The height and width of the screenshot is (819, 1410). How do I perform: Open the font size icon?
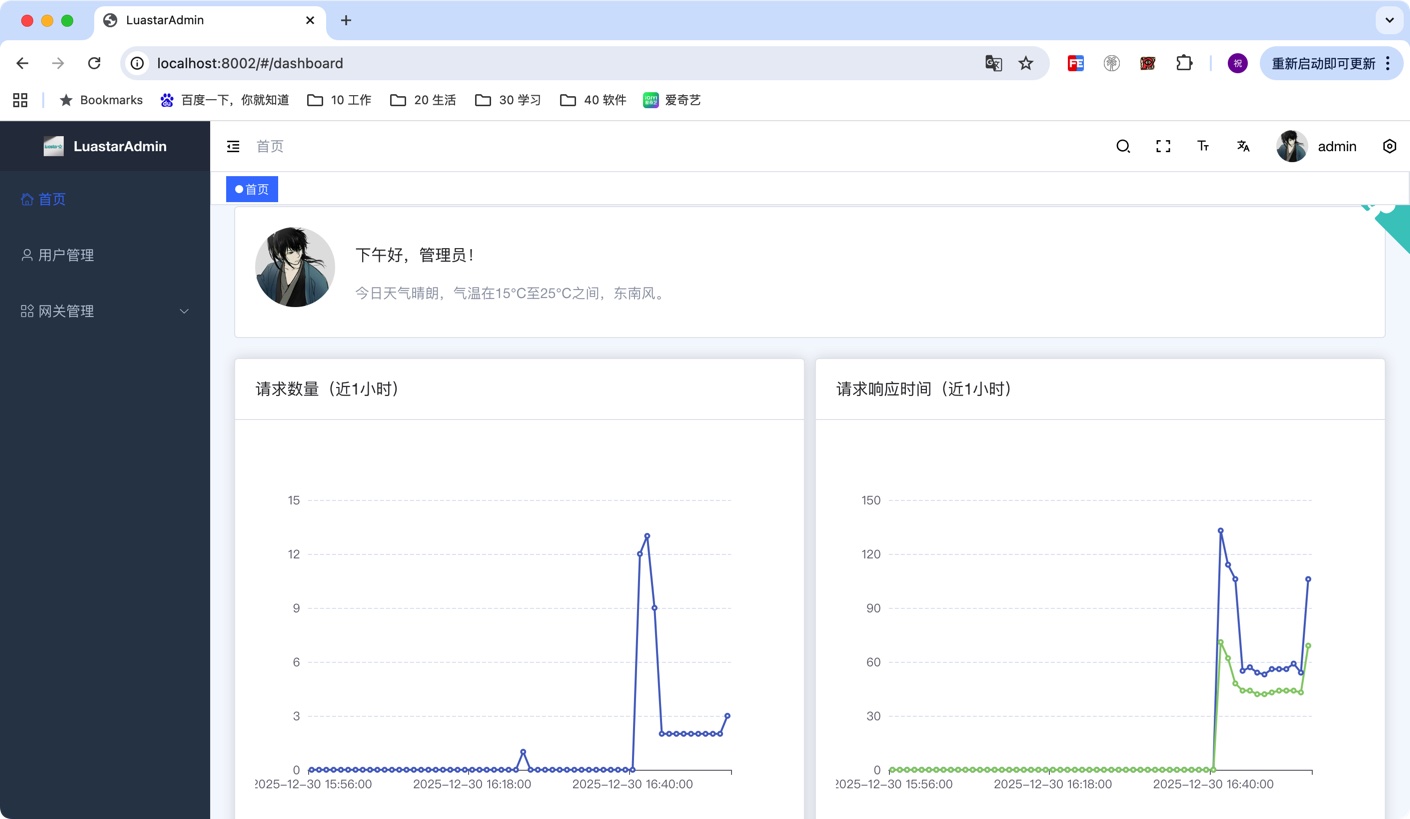(1203, 146)
